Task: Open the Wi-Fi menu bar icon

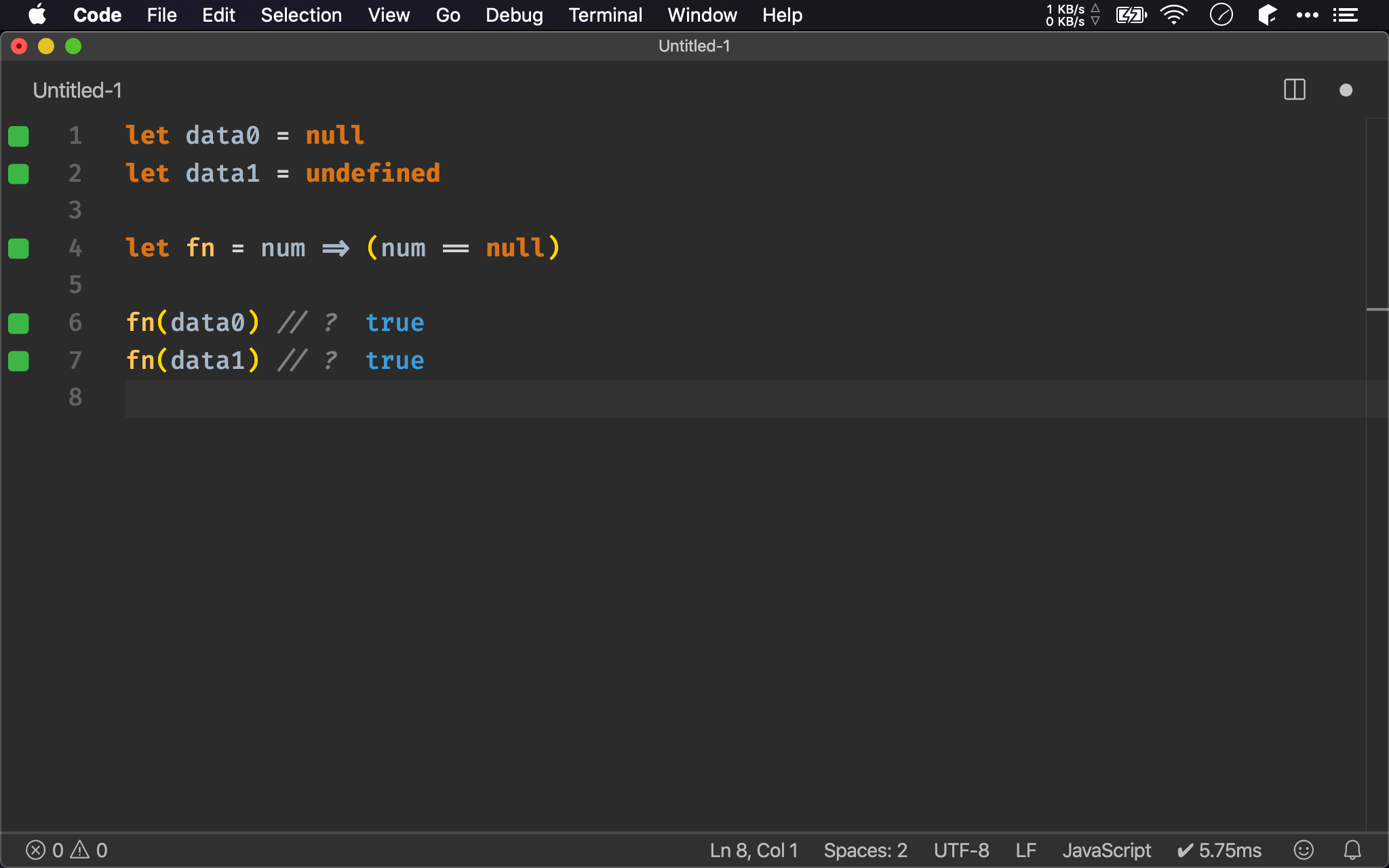Action: 1173,15
